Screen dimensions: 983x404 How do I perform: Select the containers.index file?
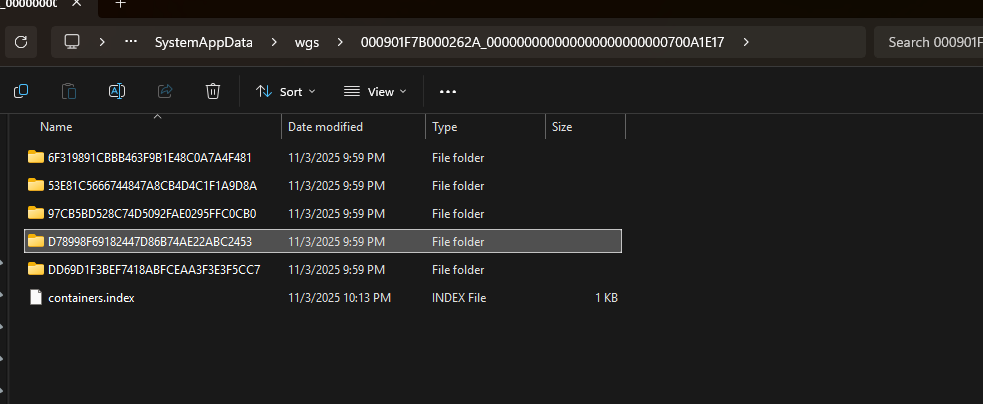coord(91,298)
